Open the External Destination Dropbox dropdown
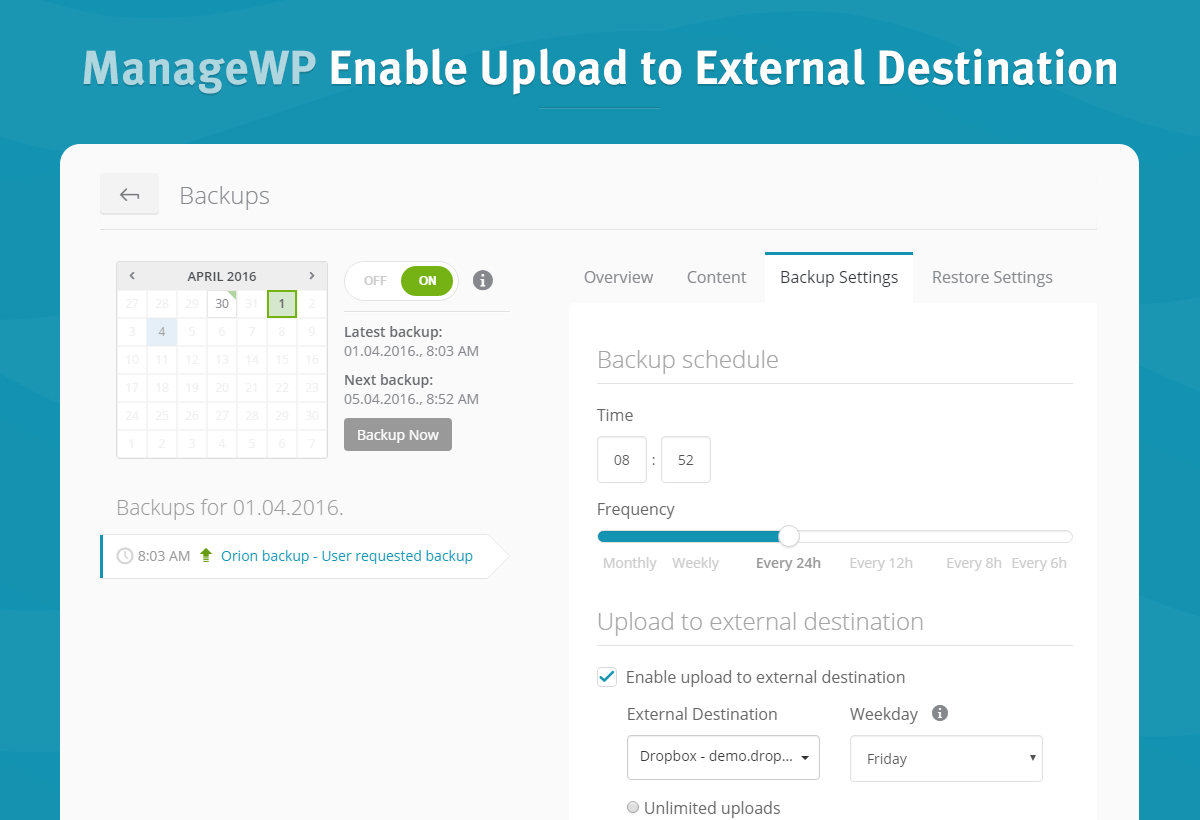 723,757
